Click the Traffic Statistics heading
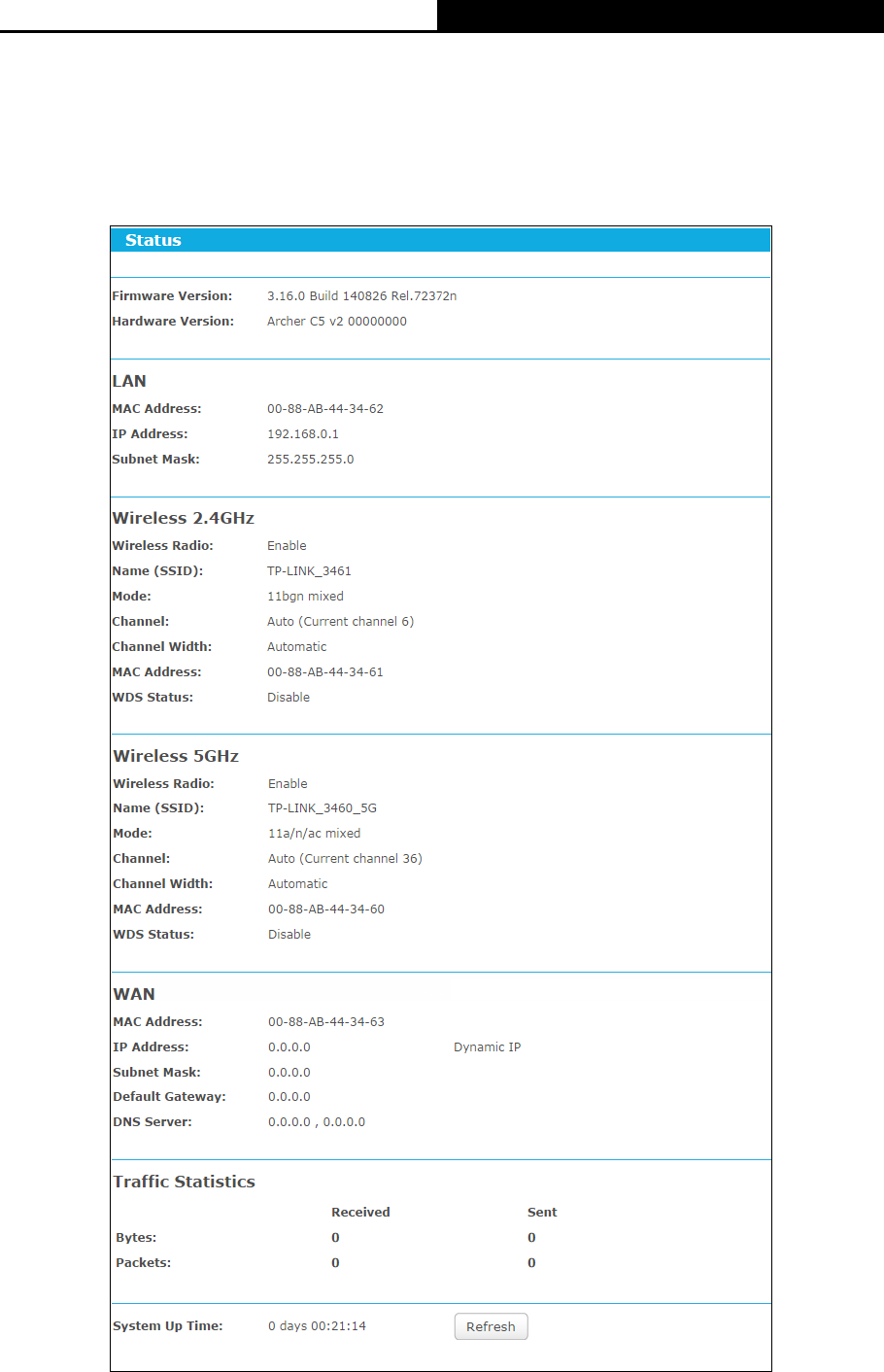The image size is (884, 1372). pyautogui.click(x=184, y=1182)
